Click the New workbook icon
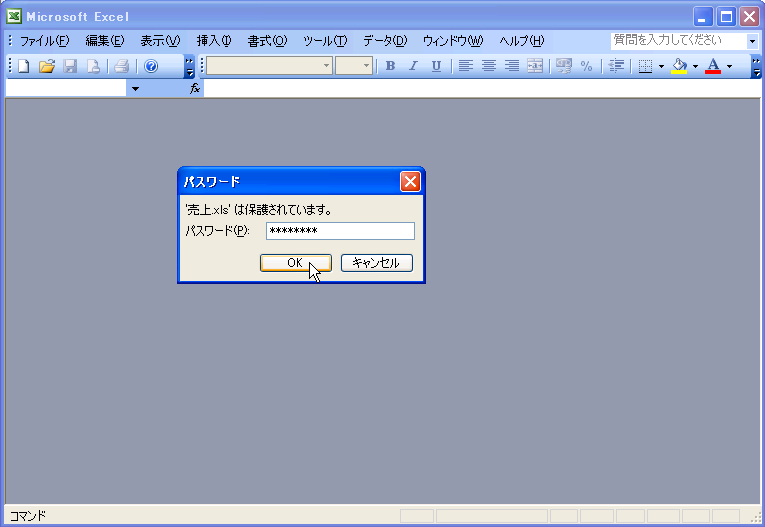The width and height of the screenshot is (765, 527). pos(23,66)
